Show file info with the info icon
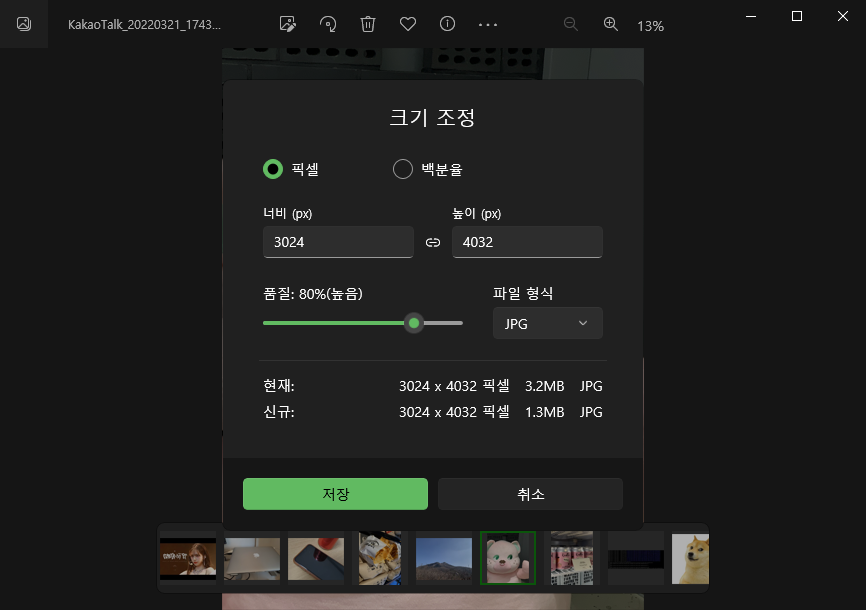 coord(447,24)
